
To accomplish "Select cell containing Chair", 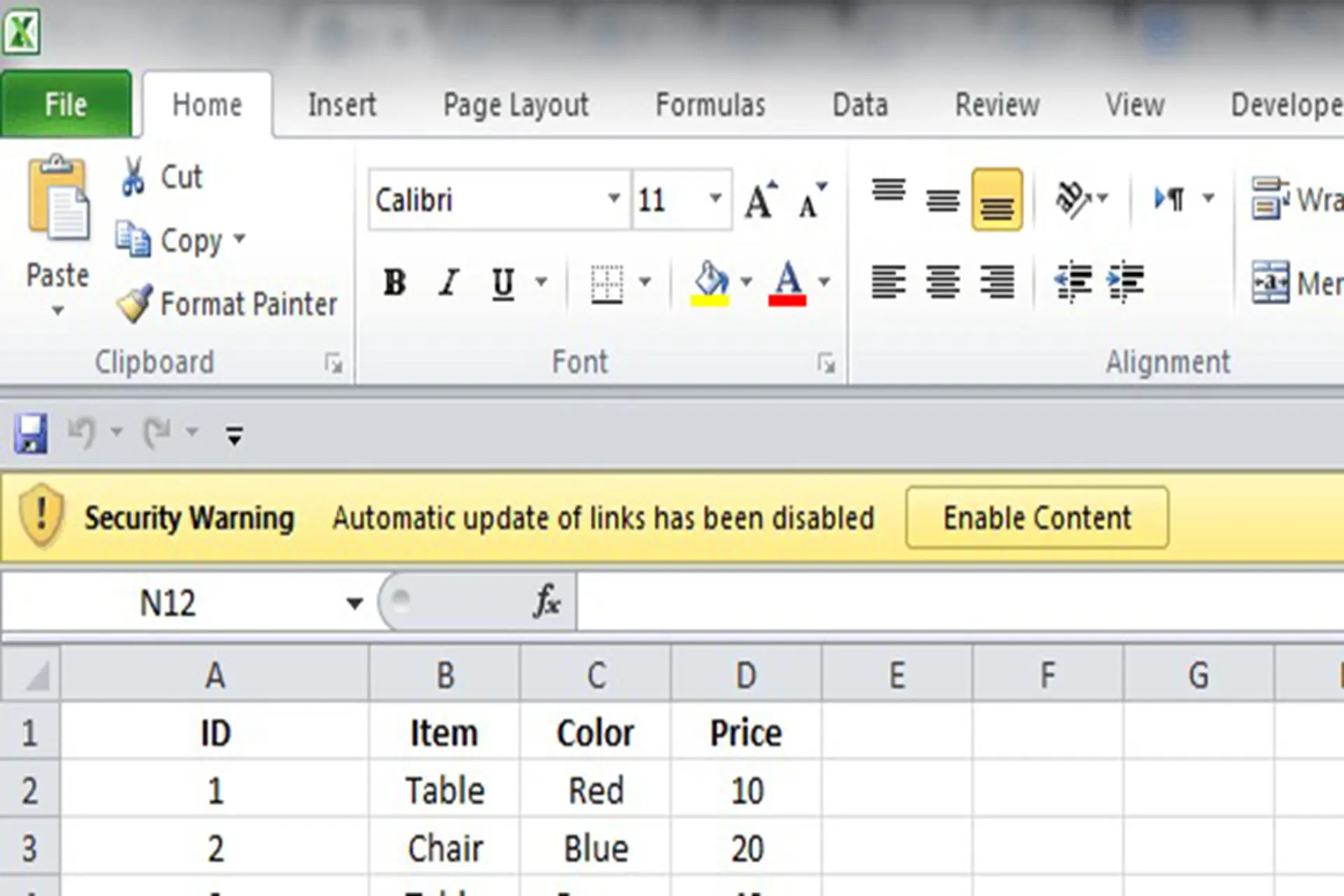I will point(444,848).
